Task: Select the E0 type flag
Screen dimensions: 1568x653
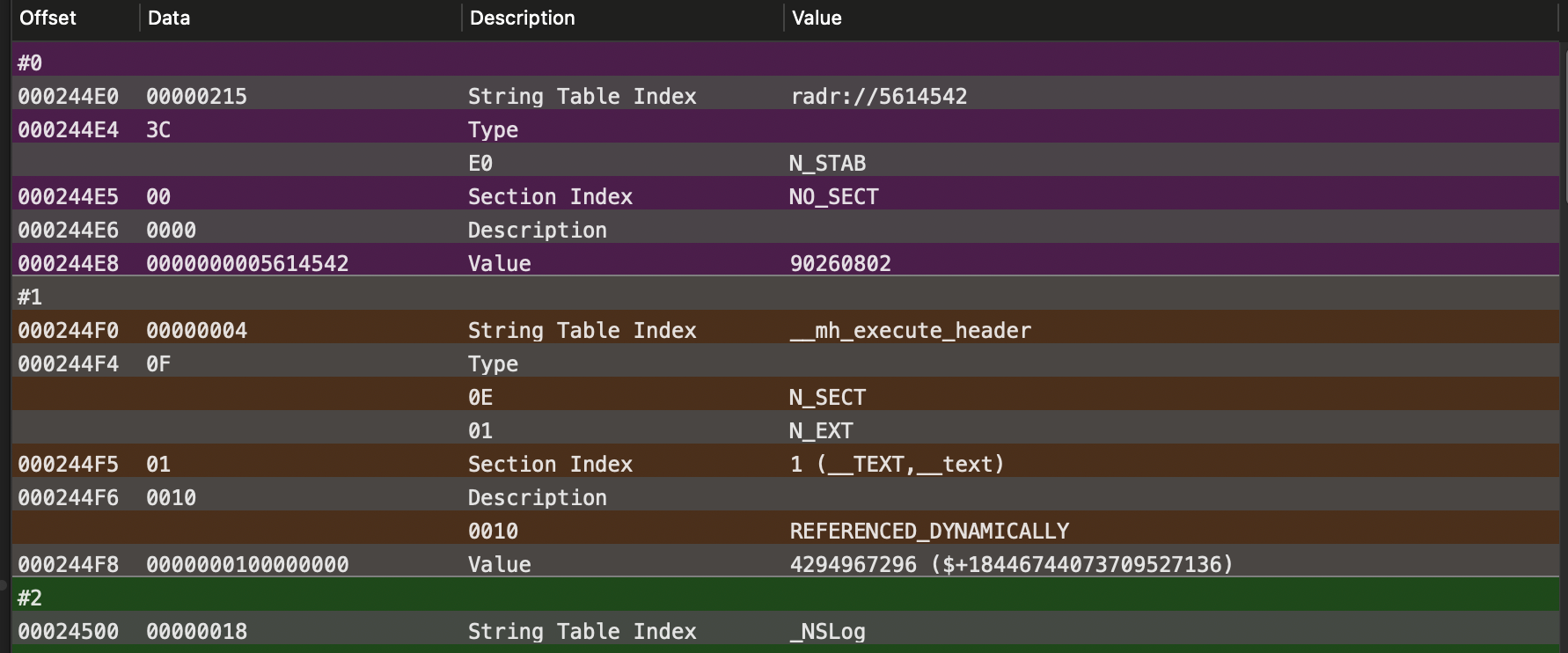Action: 480,164
